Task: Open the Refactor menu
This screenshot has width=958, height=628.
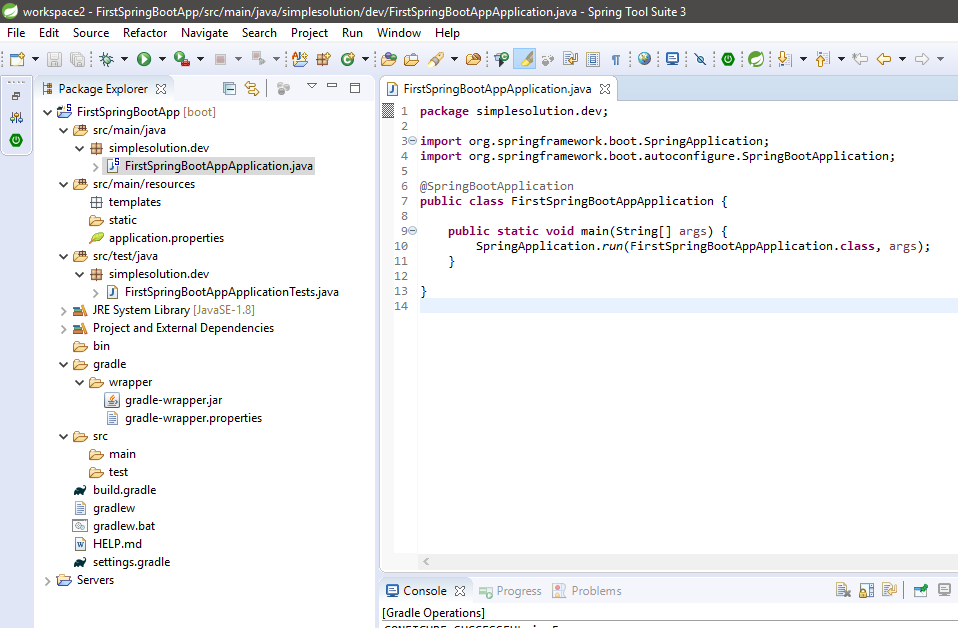Action: click(x=144, y=32)
